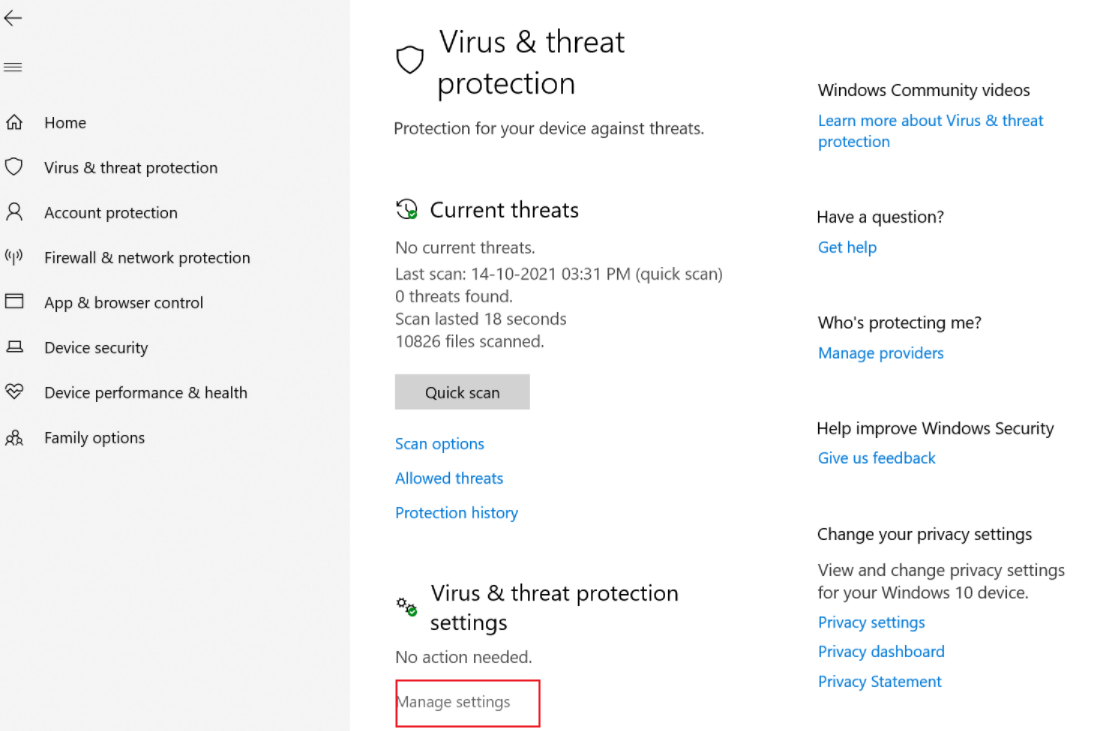
Task: Open Firewall & network protection page
Action: click(x=147, y=258)
